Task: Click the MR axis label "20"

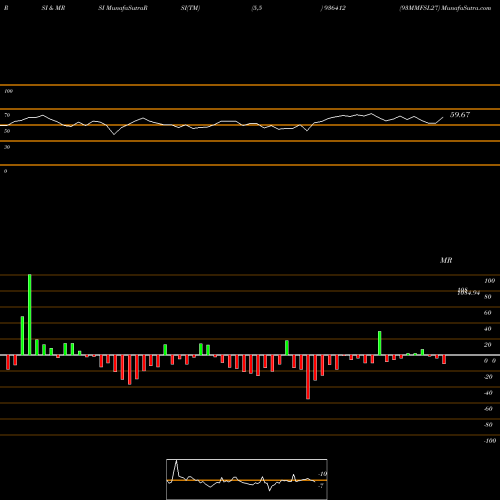Action: pyautogui.click(x=487, y=345)
